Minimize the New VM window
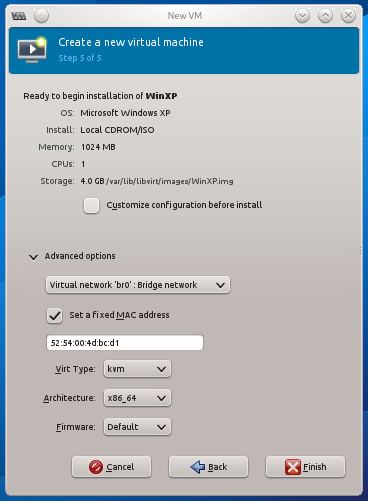 tap(302, 16)
